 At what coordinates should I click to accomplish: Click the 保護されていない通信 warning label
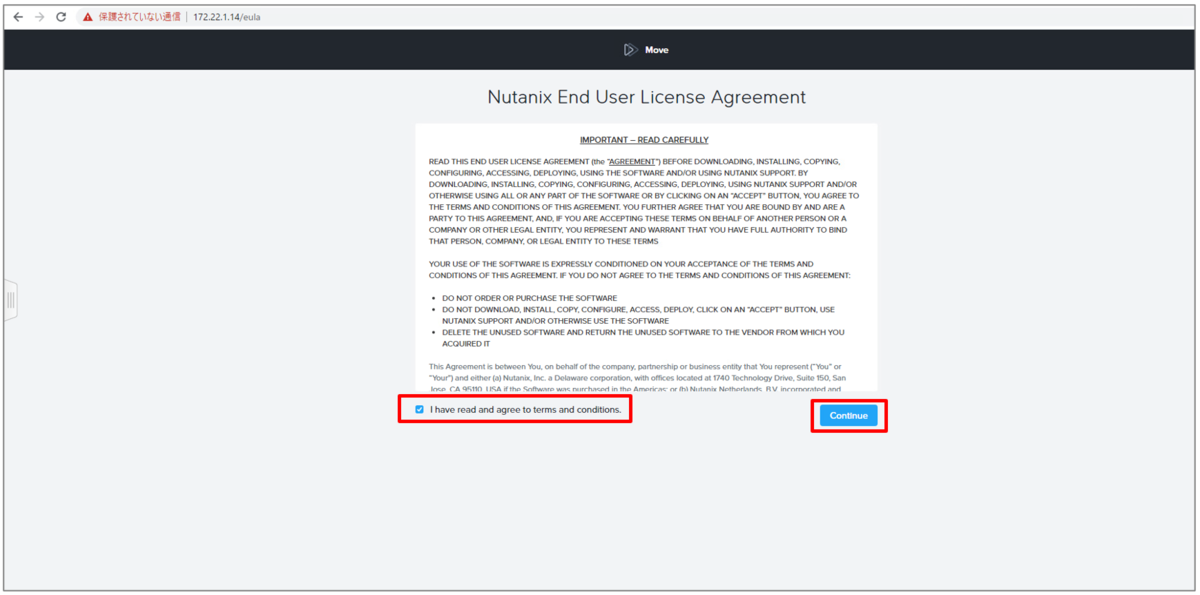click(139, 17)
